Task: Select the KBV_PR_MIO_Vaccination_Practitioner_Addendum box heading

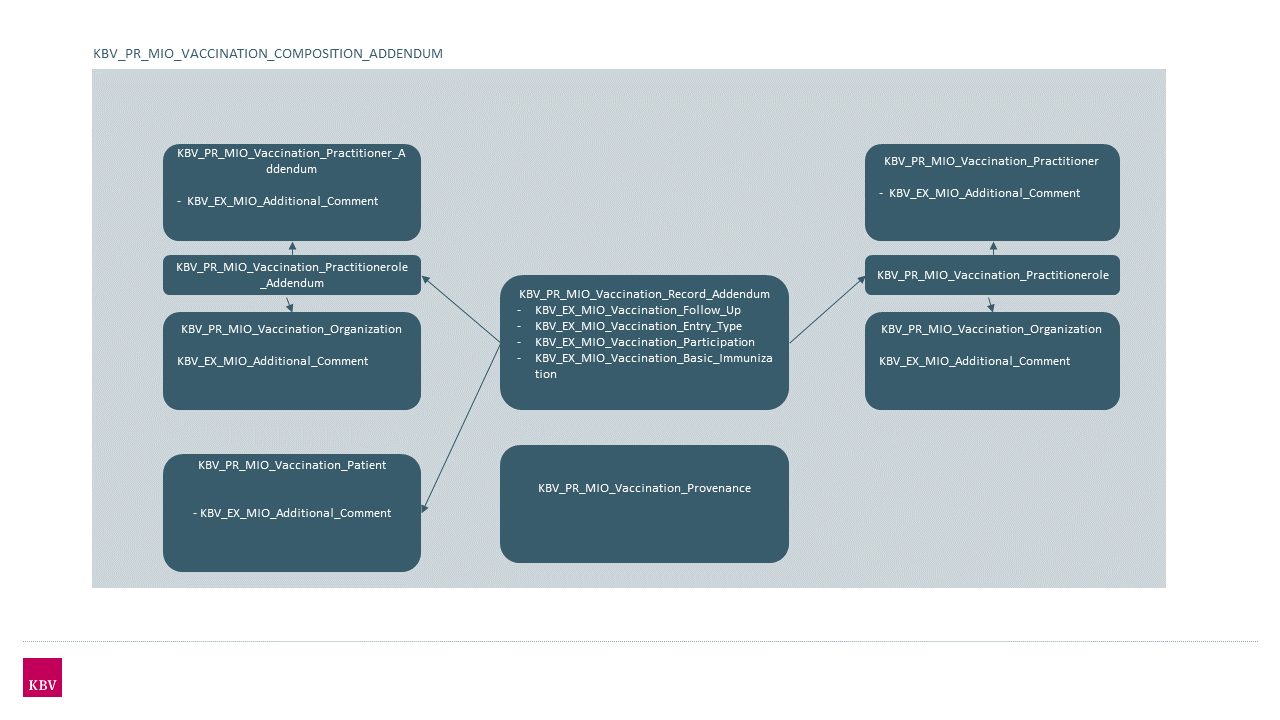Action: (291, 161)
